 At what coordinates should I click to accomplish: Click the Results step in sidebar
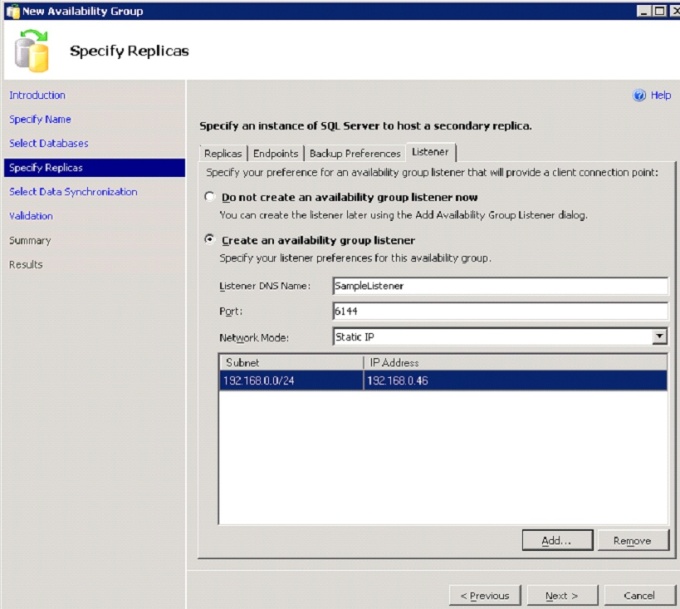(x=26, y=265)
